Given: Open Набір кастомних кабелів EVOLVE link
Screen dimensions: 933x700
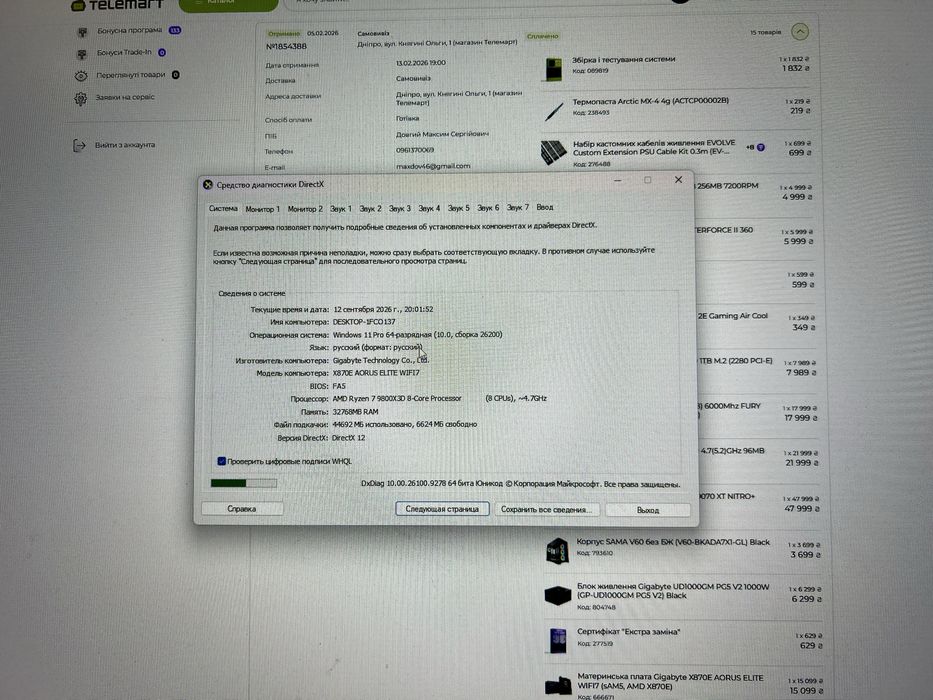Looking at the screenshot, I should coord(654,148).
